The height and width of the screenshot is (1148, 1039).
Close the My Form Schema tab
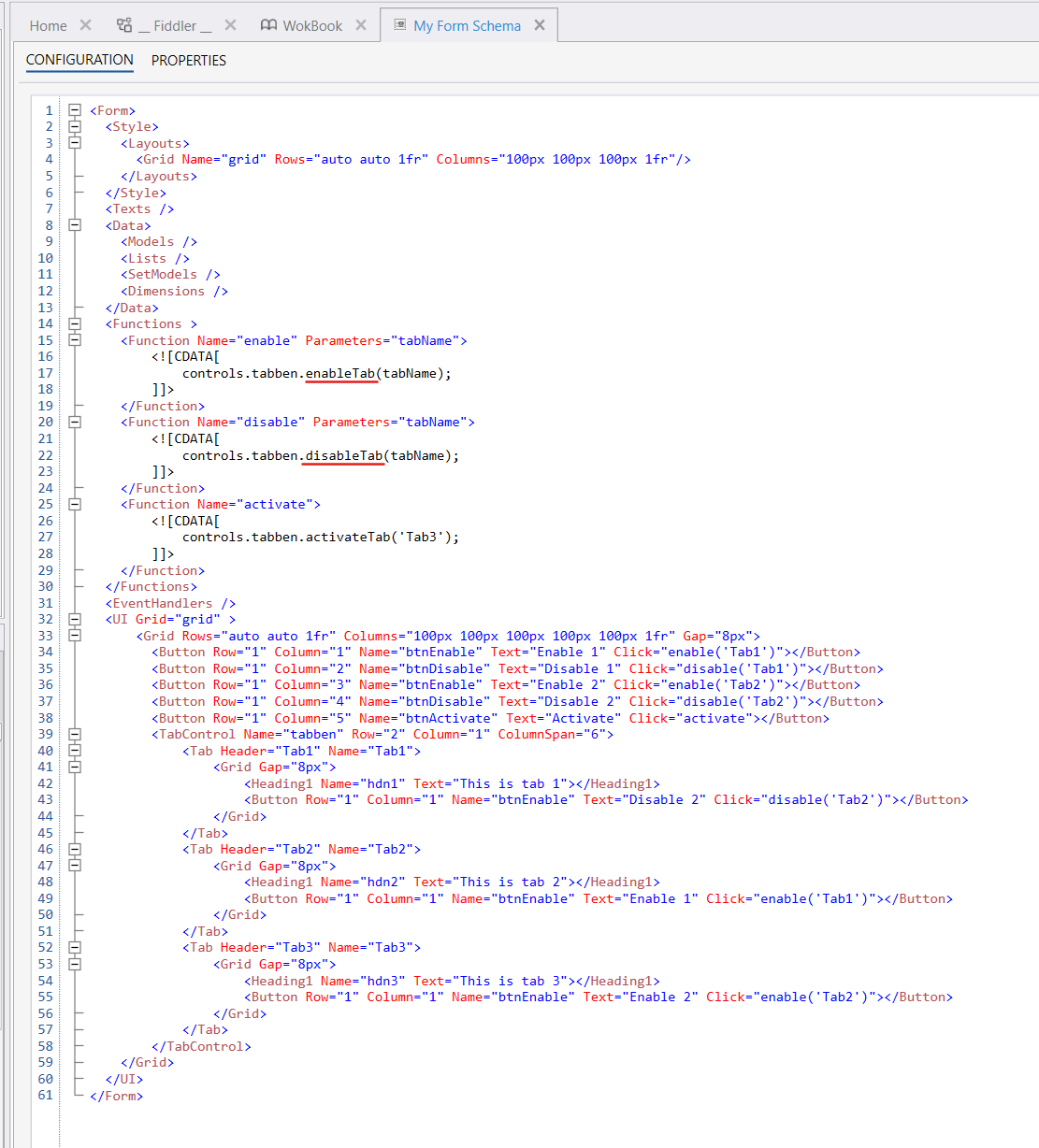[x=540, y=25]
